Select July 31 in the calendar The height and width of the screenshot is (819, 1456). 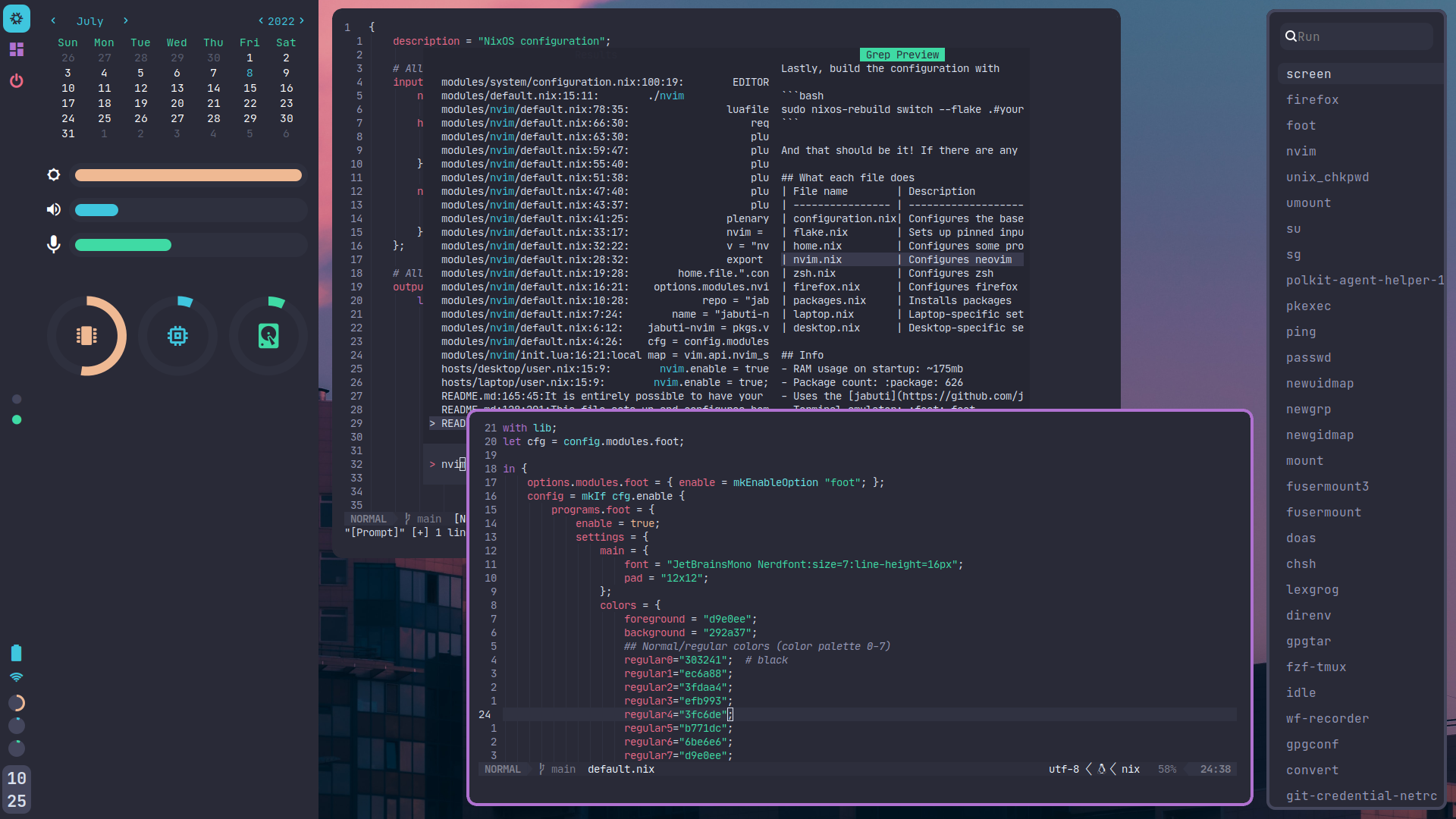(x=67, y=133)
